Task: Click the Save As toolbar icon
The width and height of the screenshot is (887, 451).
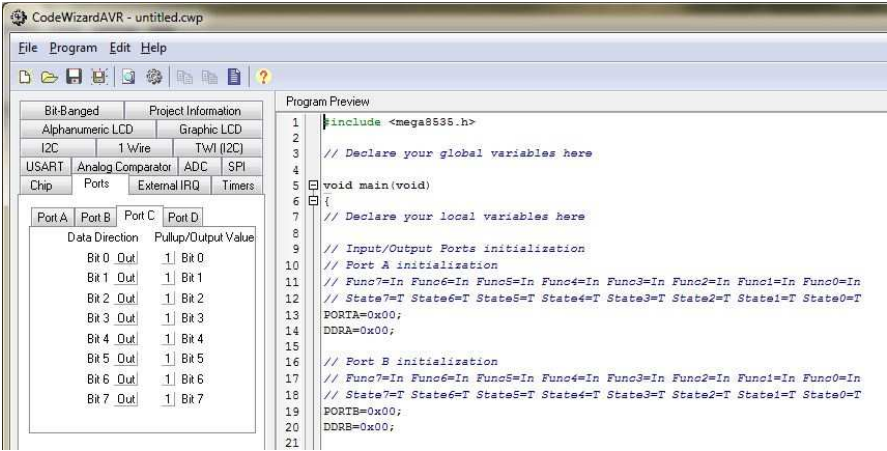Action: [99, 76]
